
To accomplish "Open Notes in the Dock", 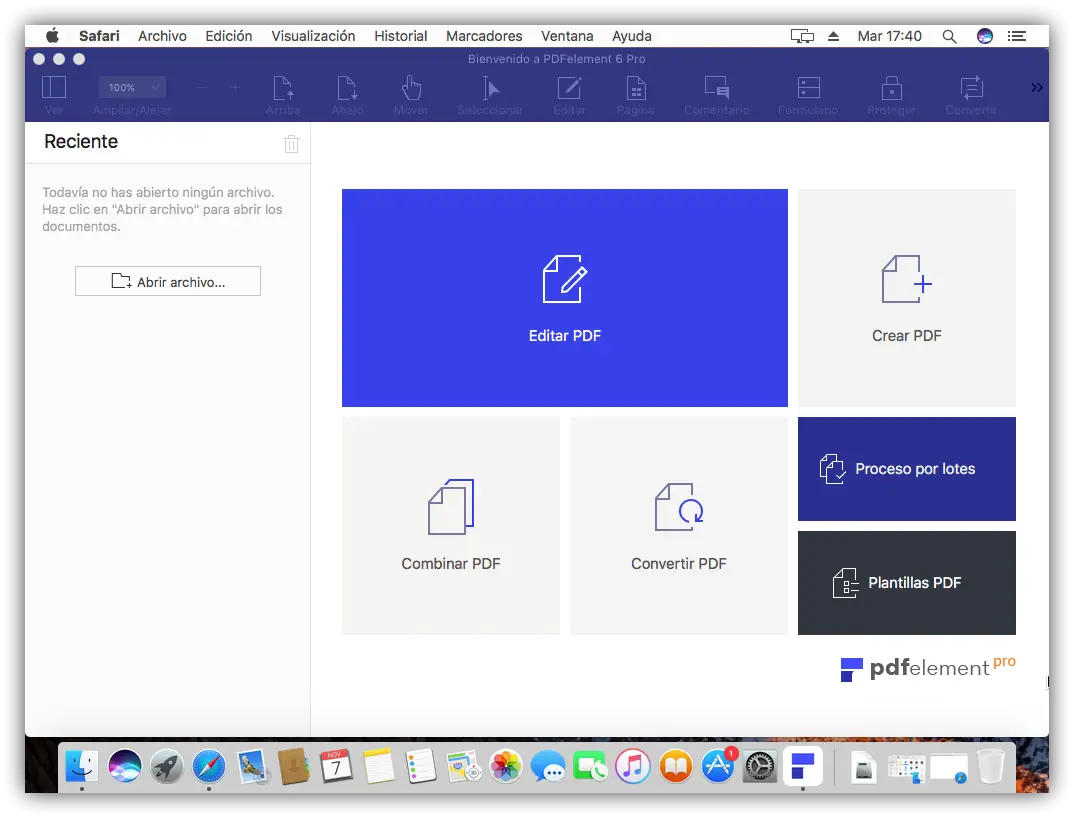I will tap(379, 766).
